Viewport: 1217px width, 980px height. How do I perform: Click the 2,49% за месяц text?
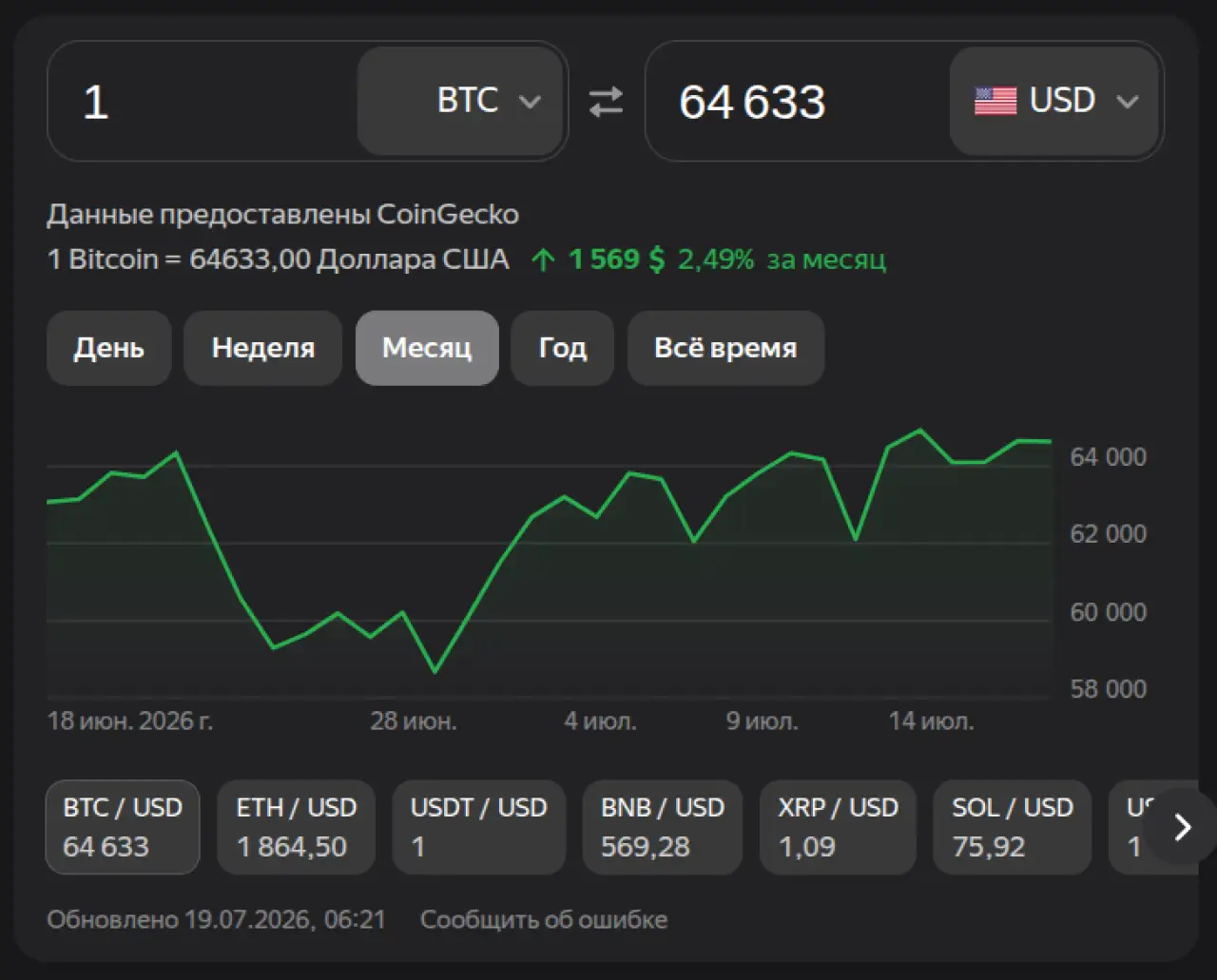[x=782, y=259]
